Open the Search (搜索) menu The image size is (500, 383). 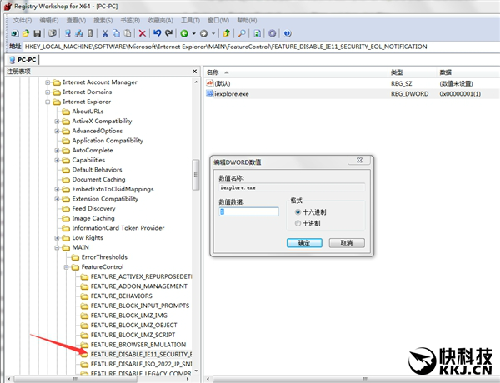click(x=103, y=20)
